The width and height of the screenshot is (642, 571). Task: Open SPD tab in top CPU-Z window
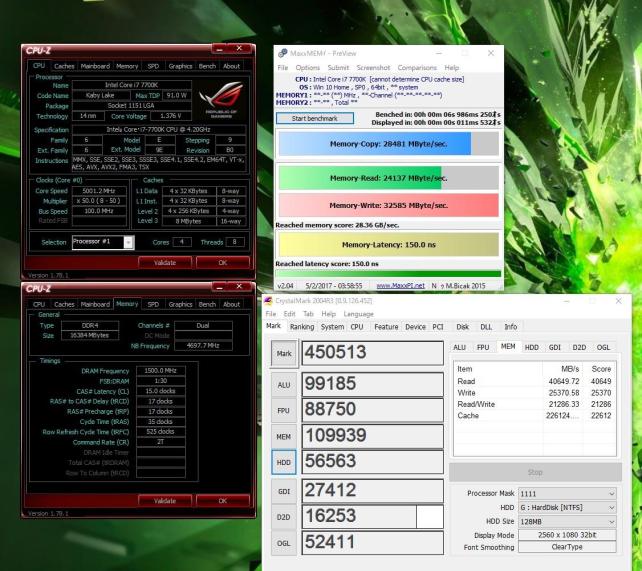[x=153, y=66]
